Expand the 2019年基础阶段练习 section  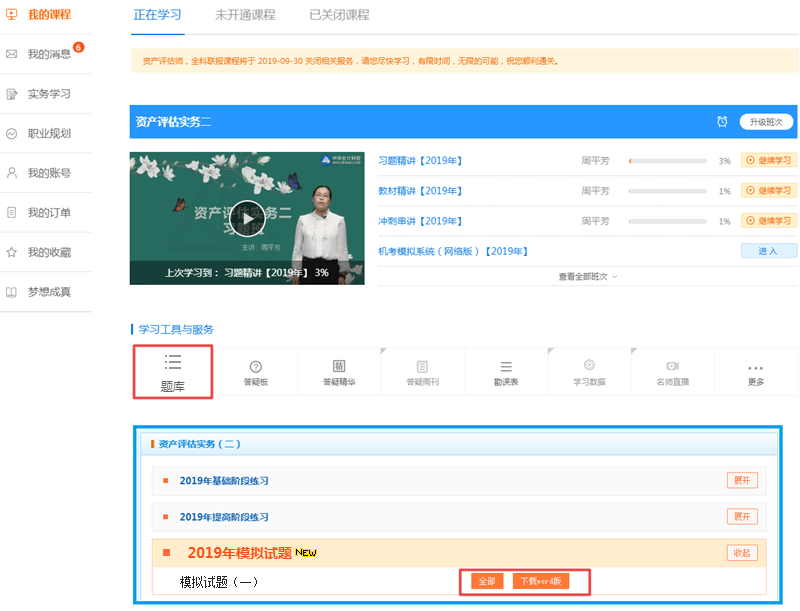[741, 480]
